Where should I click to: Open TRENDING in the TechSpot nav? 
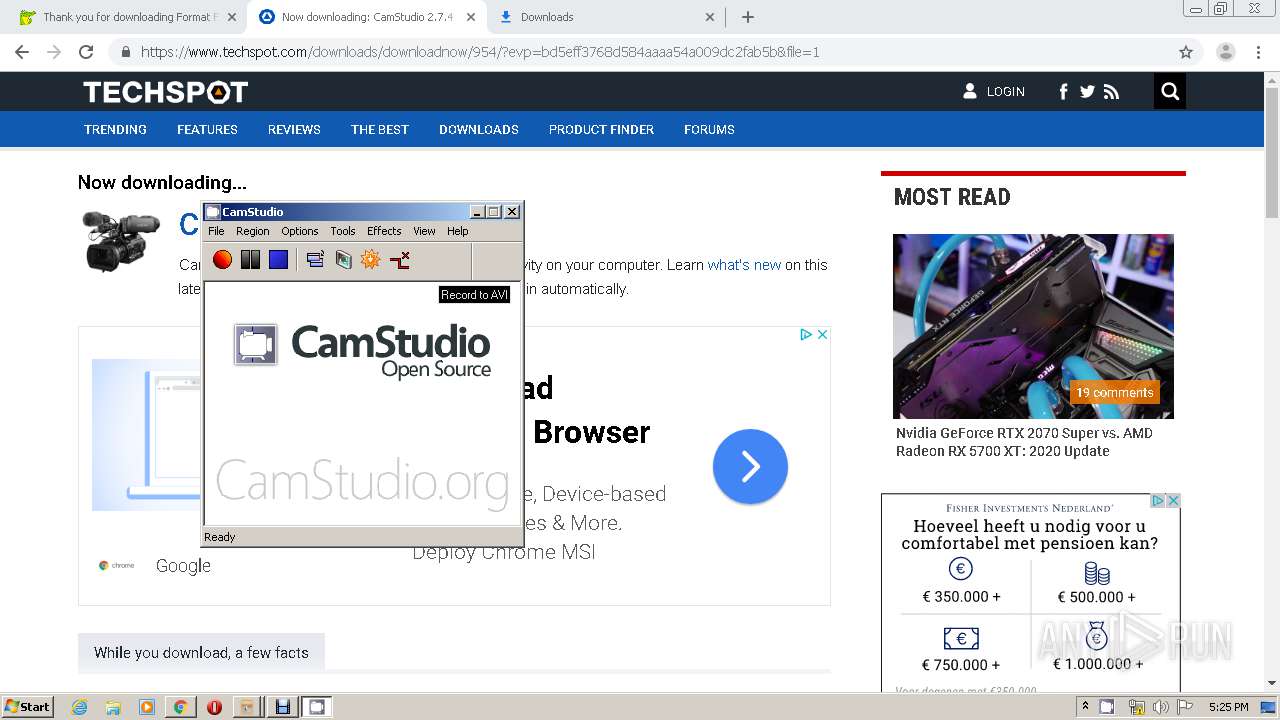(115, 129)
